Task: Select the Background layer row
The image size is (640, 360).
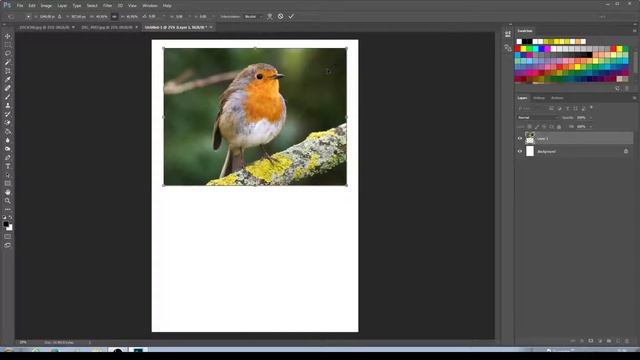Action: (x=575, y=151)
